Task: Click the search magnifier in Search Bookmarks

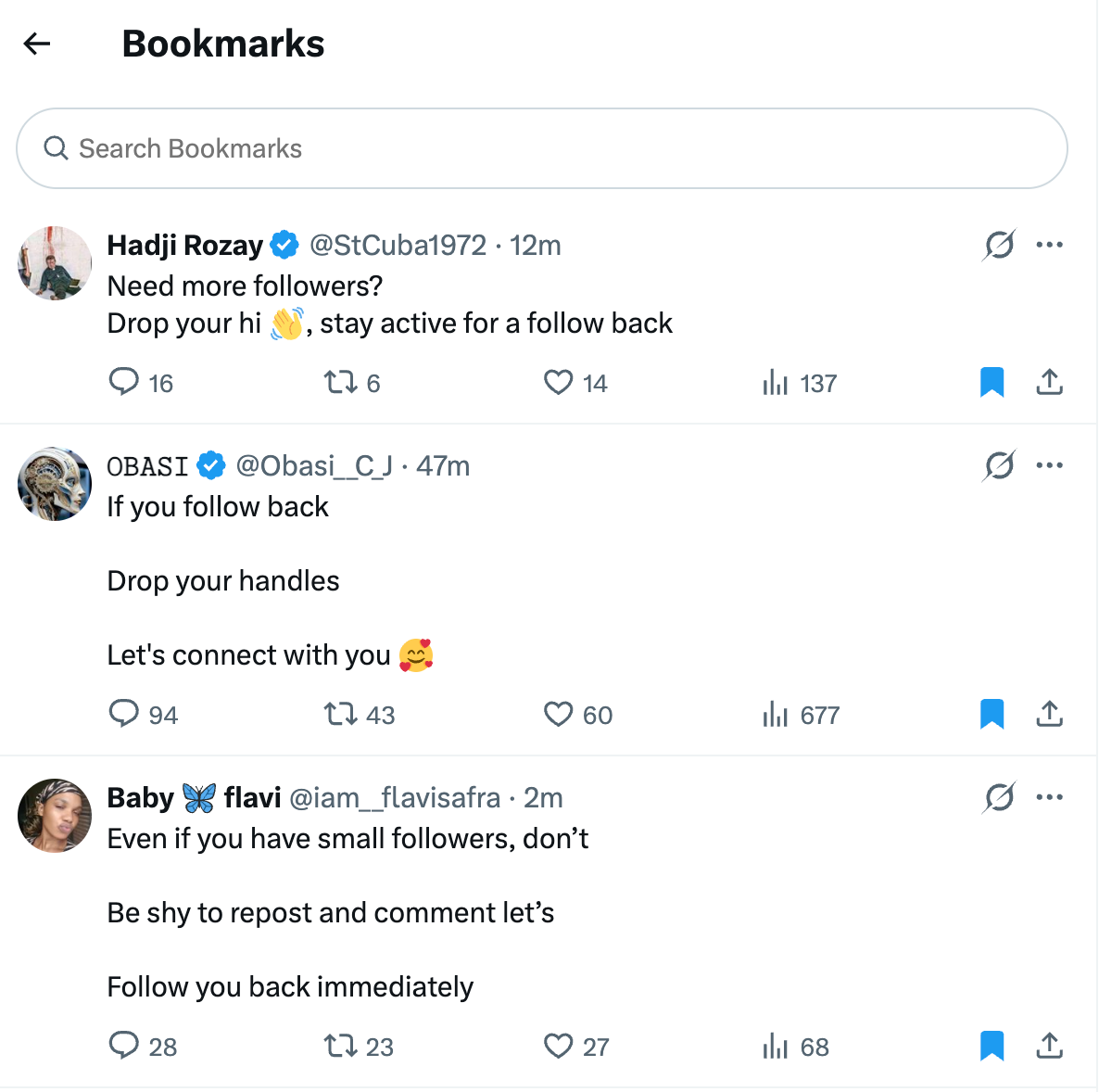Action: [x=56, y=148]
